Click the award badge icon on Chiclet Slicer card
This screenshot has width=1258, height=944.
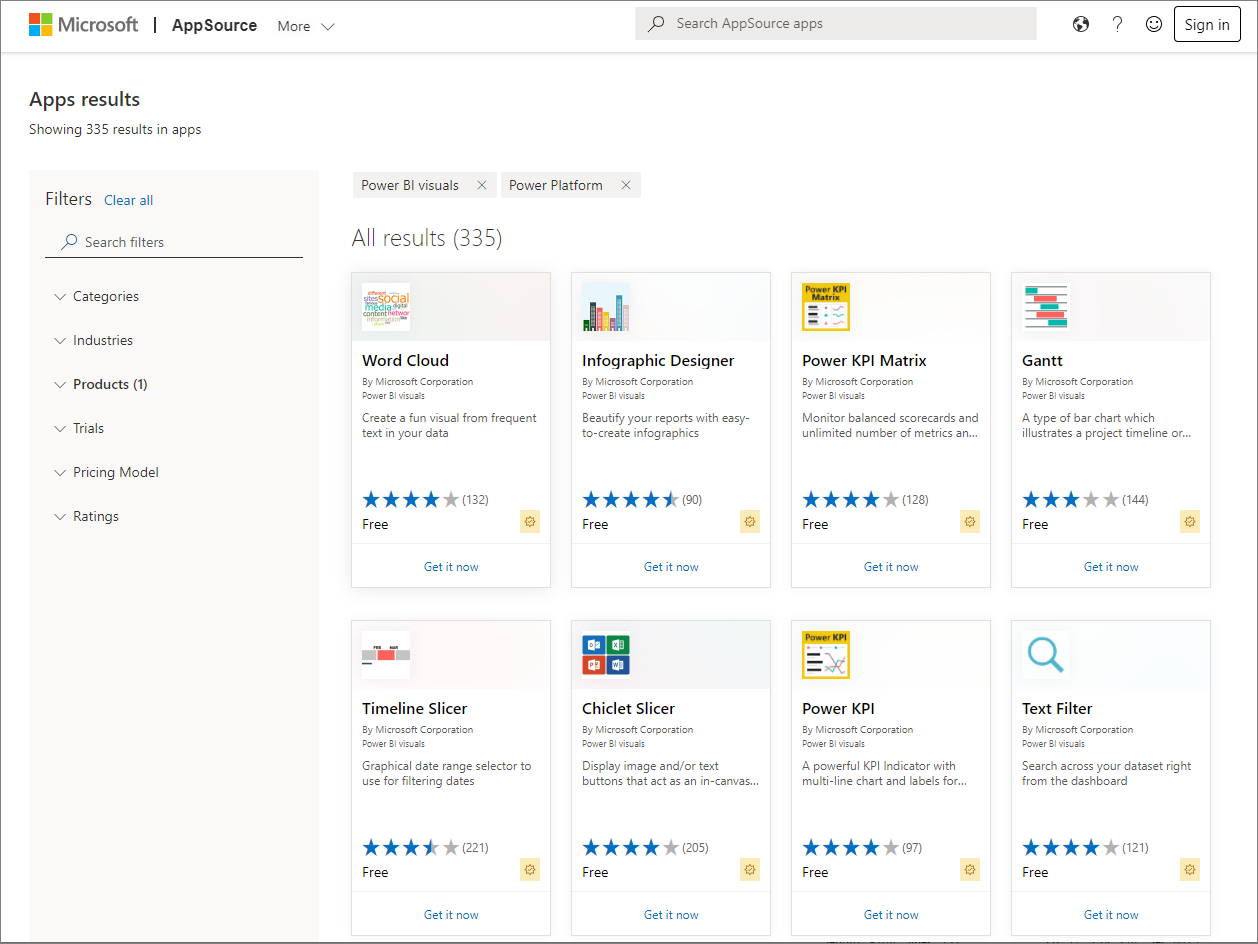750,869
